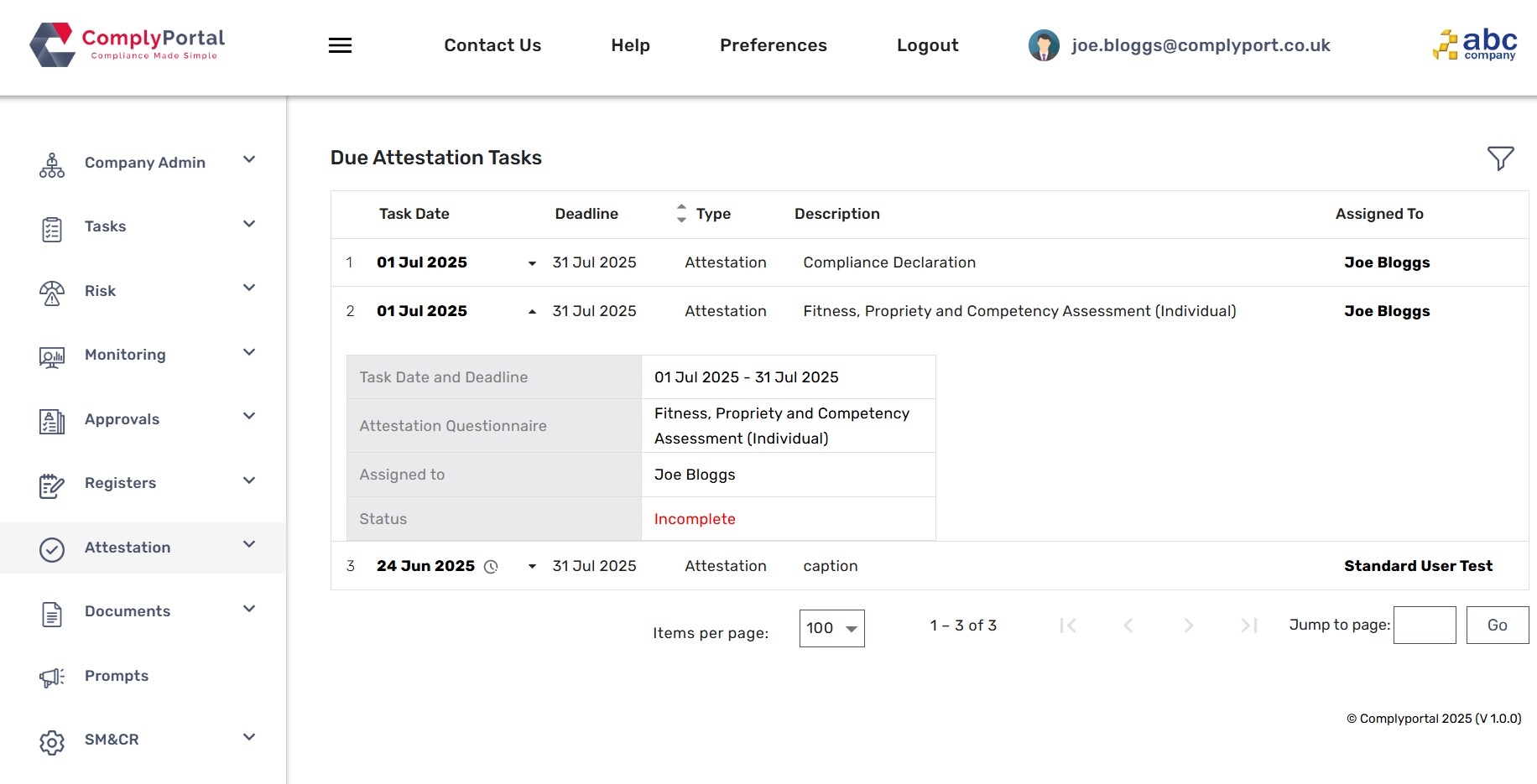Click the Company Admin org chart icon
The image size is (1537, 784).
52,165
